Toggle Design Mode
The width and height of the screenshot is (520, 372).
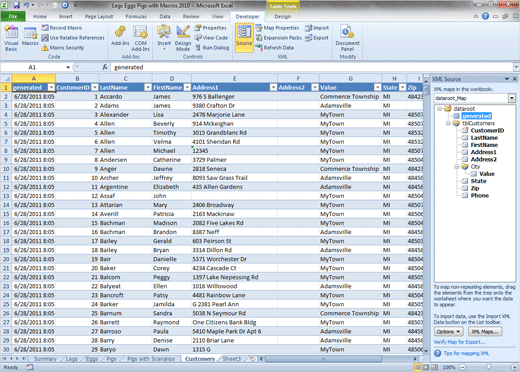click(x=183, y=38)
